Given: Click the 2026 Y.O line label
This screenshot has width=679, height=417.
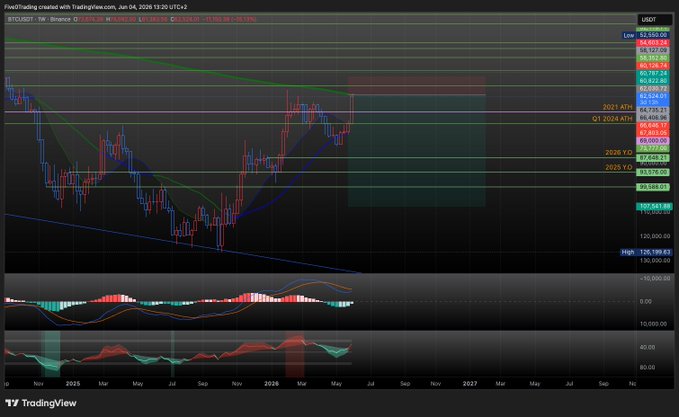Looking at the screenshot, I should (618, 153).
